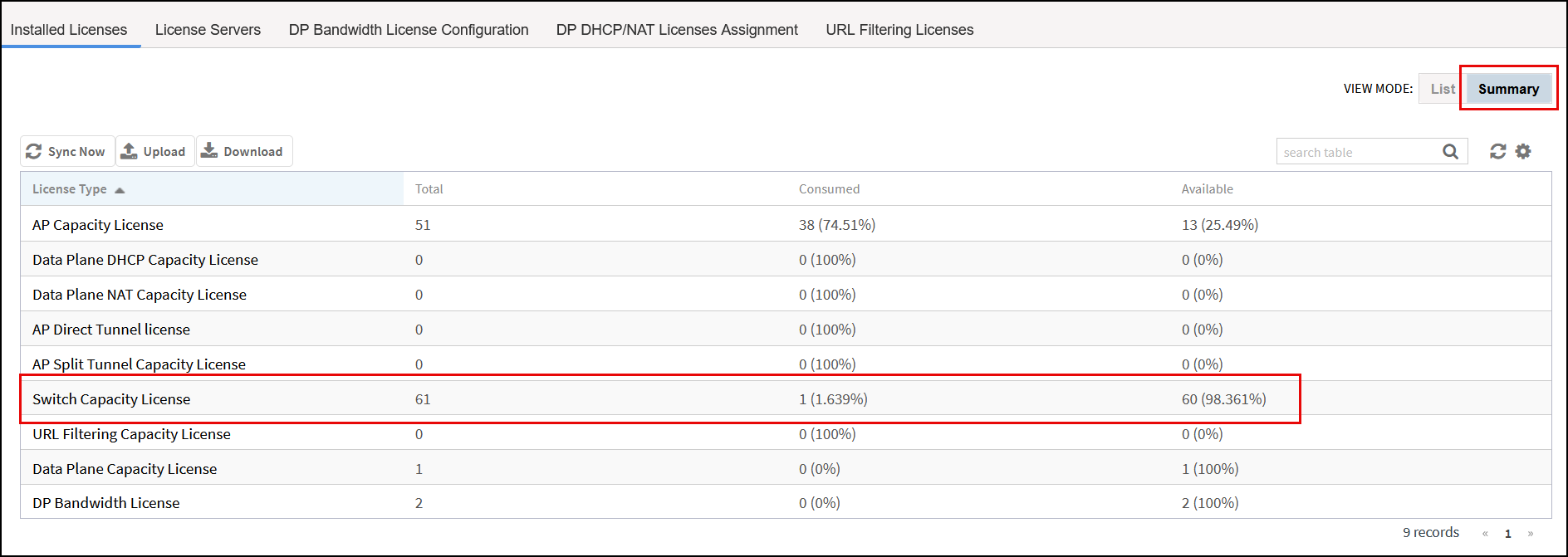Select URL Filtering Capacity License row
The image size is (1568, 557).
[x=786, y=433]
